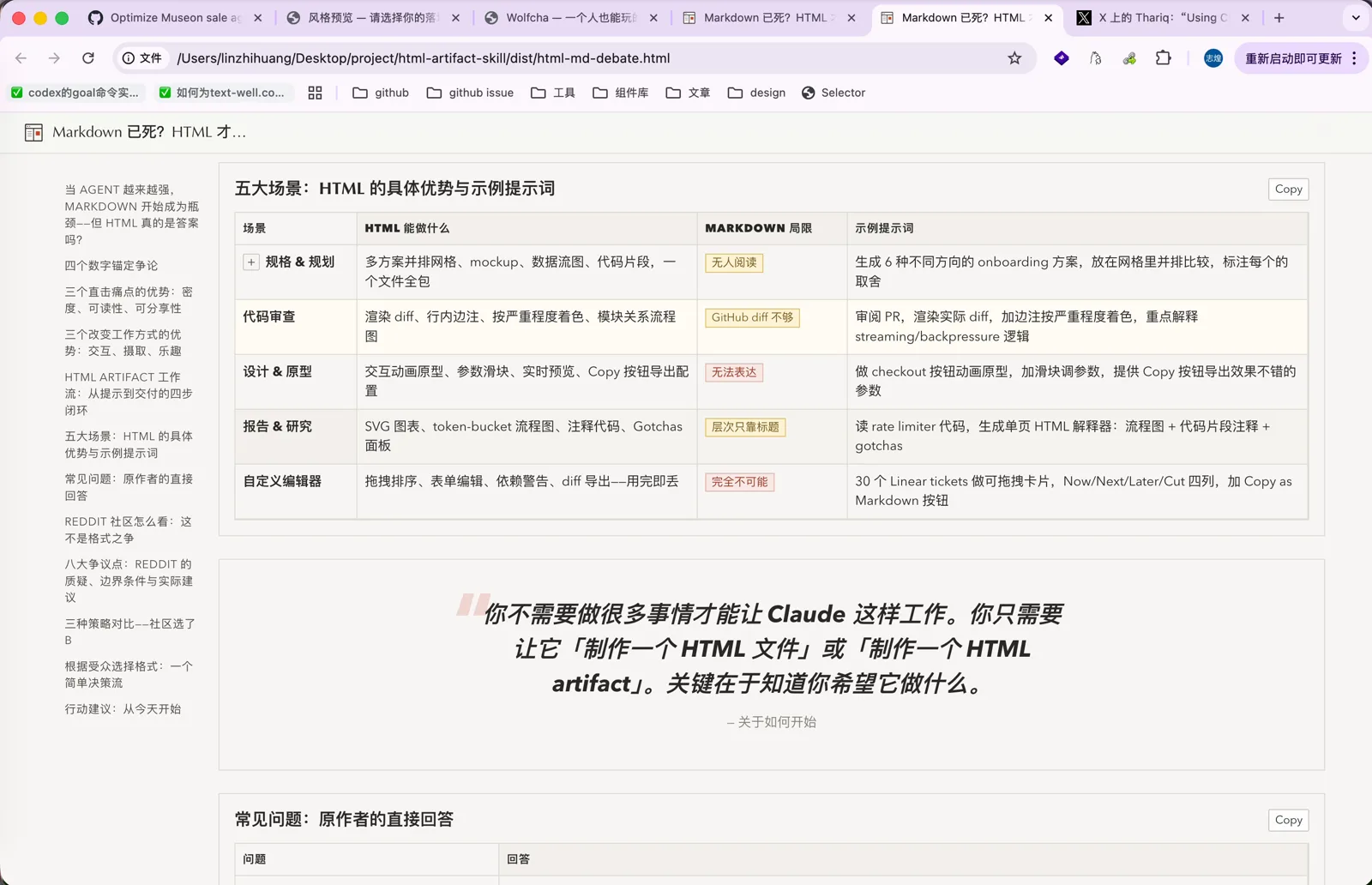This screenshot has width=1372, height=885.
Task: Click the 设计 & 原型 row label
Action: tap(278, 371)
